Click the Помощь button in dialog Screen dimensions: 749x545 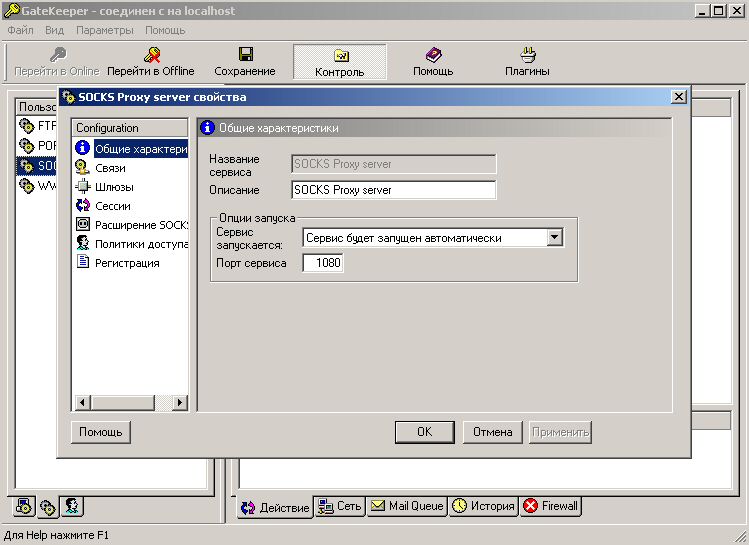pos(101,432)
